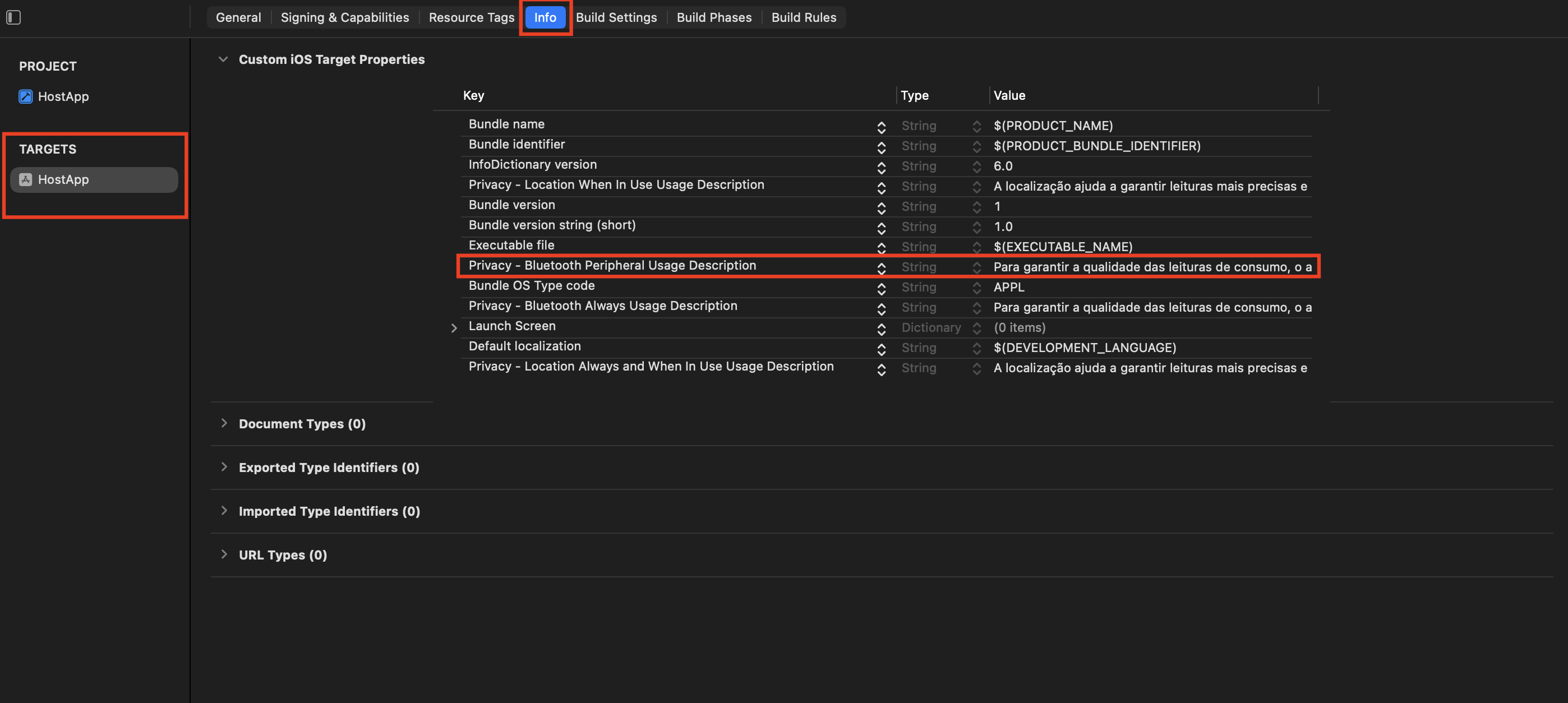Select Bluetooth Peripheral Usage Description value text
Image resolution: width=1568 pixels, height=703 pixels.
pos(1152,267)
